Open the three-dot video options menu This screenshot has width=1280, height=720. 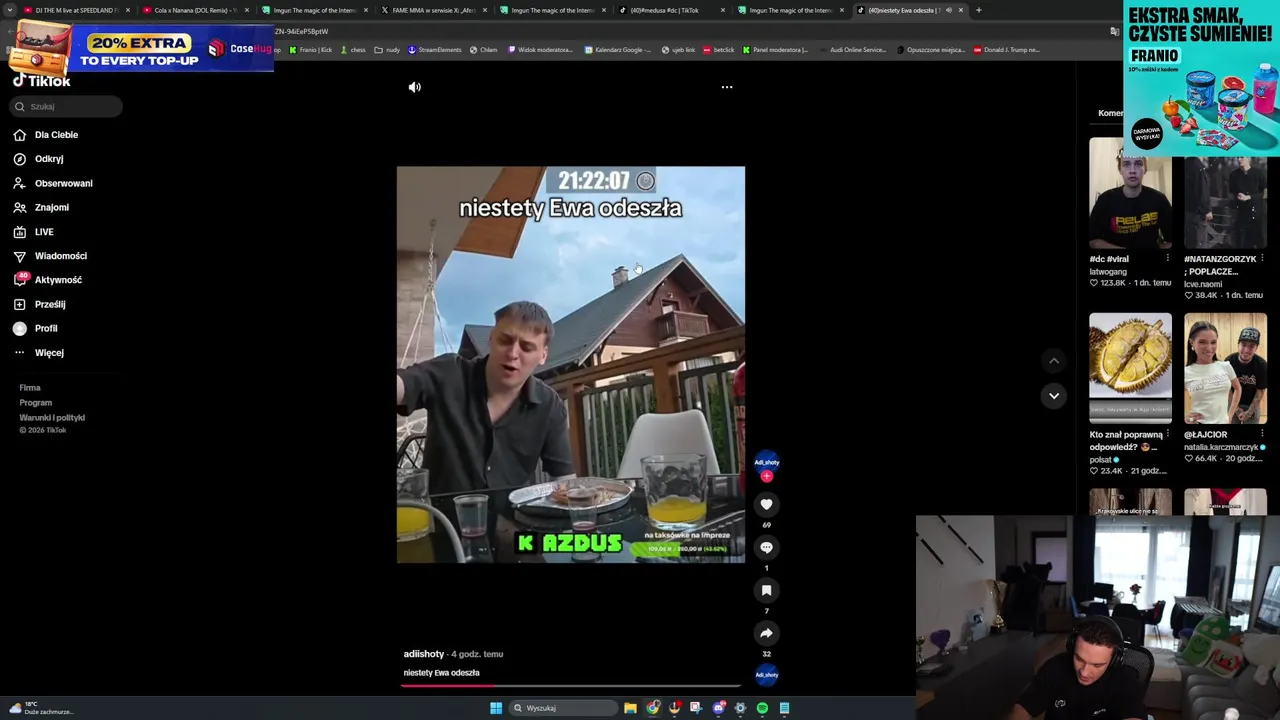(x=727, y=87)
